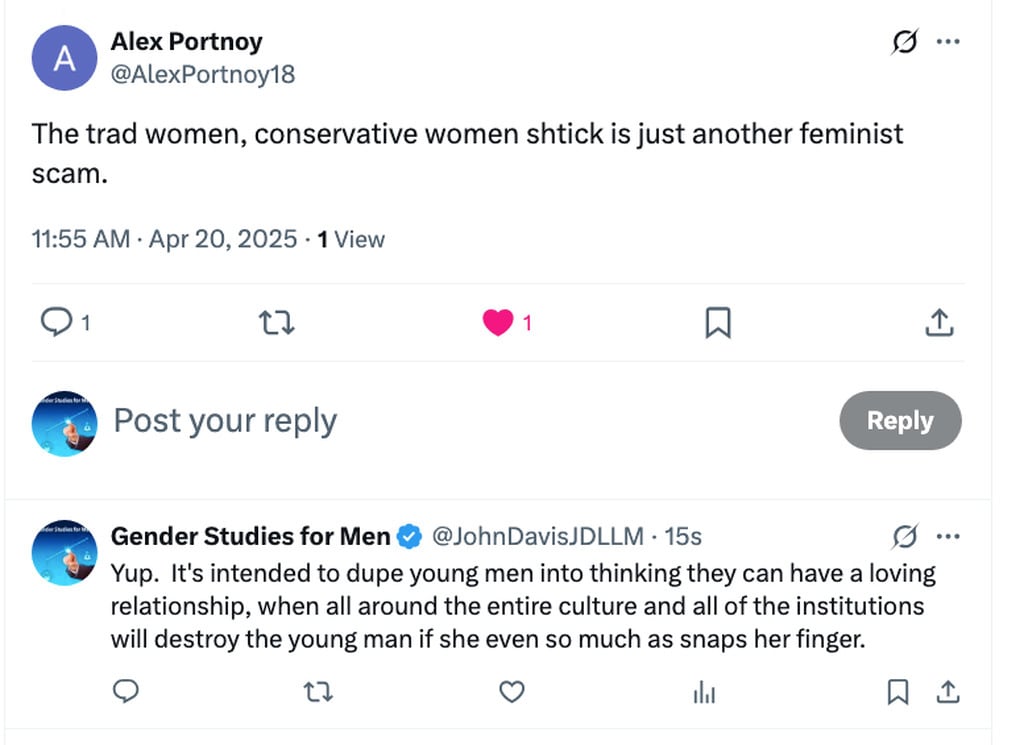Reply to the Gender Studies for Men comment
The image size is (1024, 745).
pos(125,691)
